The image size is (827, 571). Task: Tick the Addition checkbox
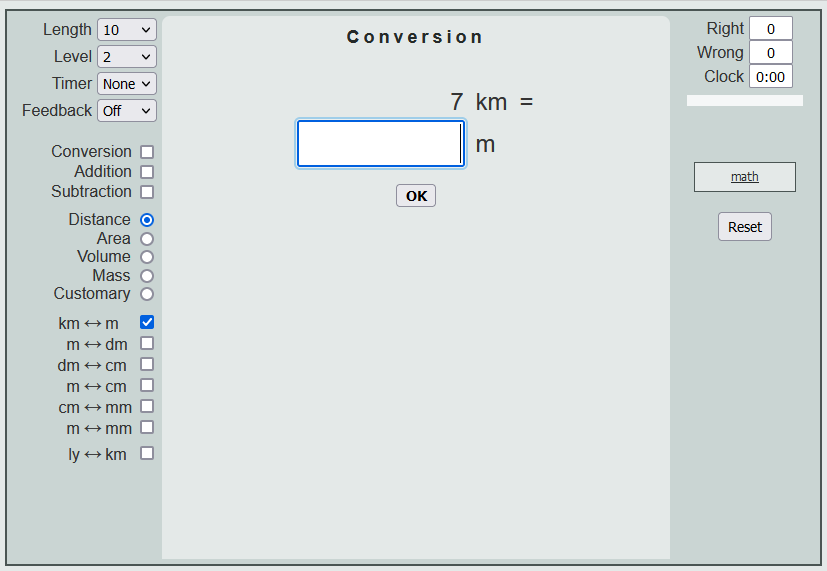[147, 172]
